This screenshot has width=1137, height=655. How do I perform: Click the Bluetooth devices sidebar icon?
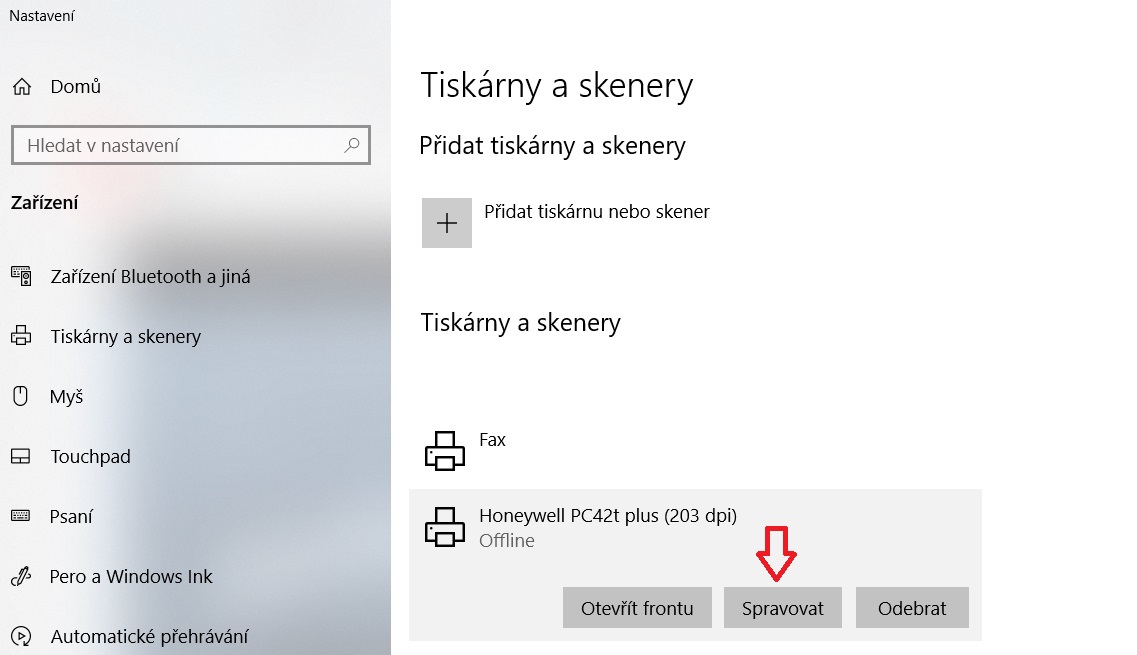(x=20, y=277)
